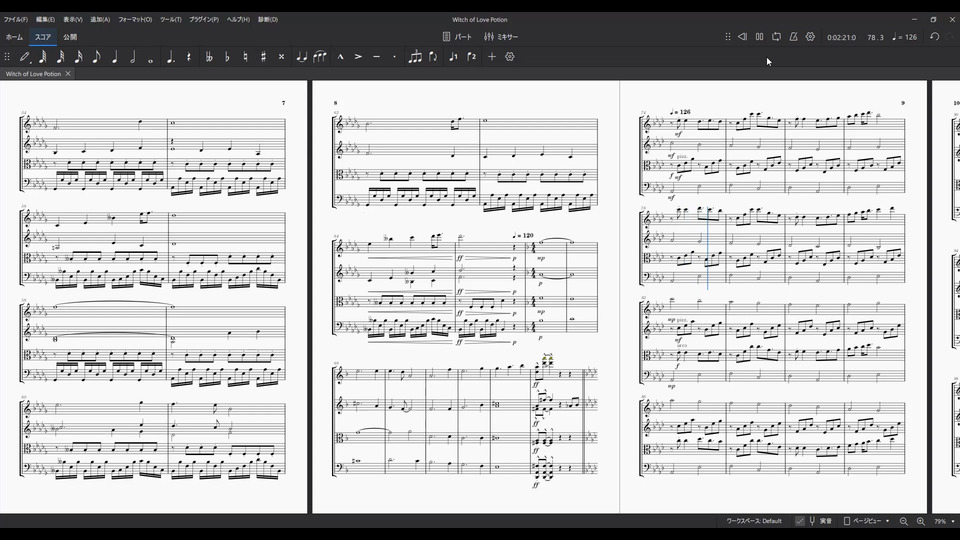
Task: Toggle augmentation dot on note
Action: coord(171,57)
